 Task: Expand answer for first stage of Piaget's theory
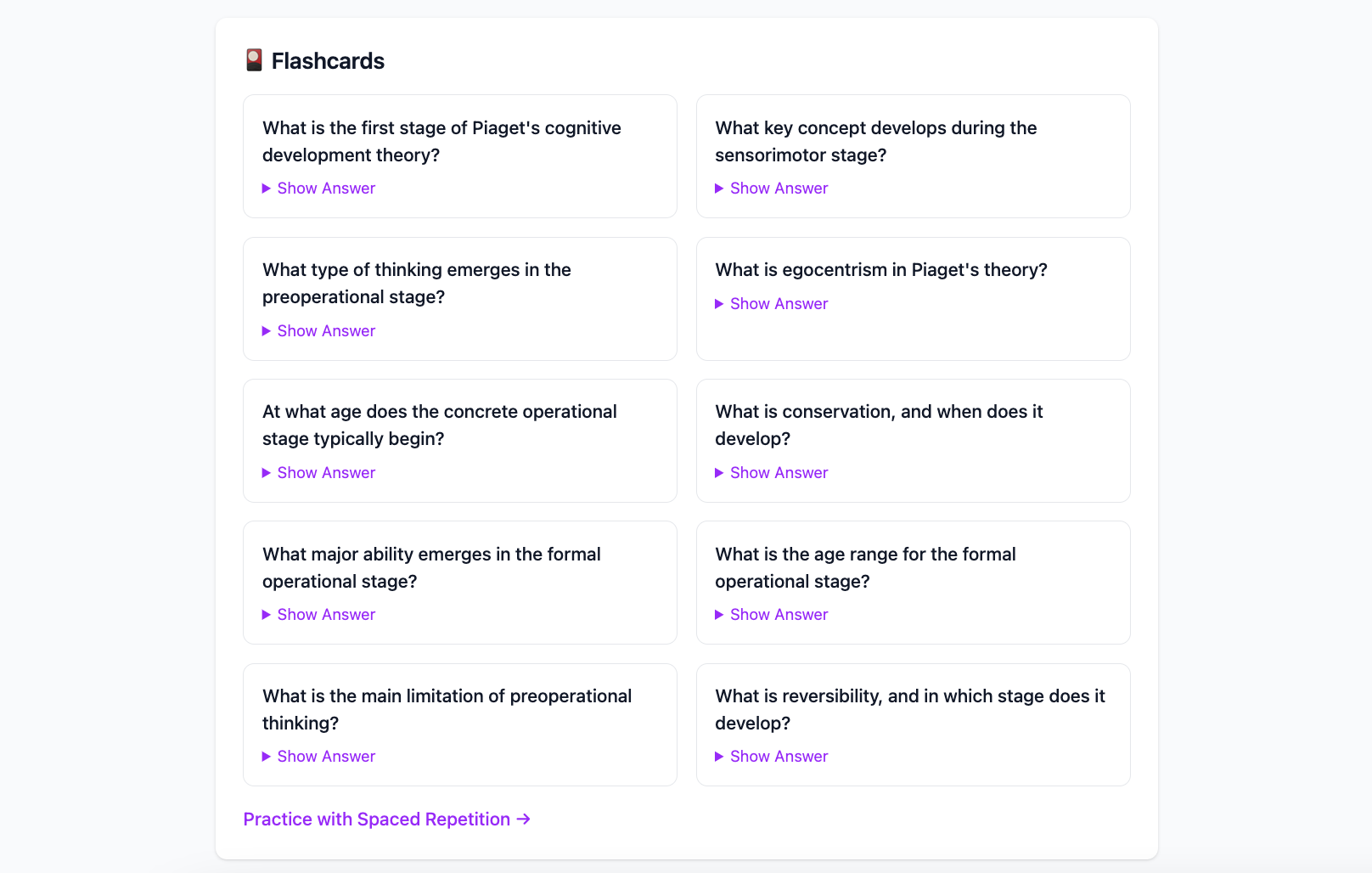326,189
